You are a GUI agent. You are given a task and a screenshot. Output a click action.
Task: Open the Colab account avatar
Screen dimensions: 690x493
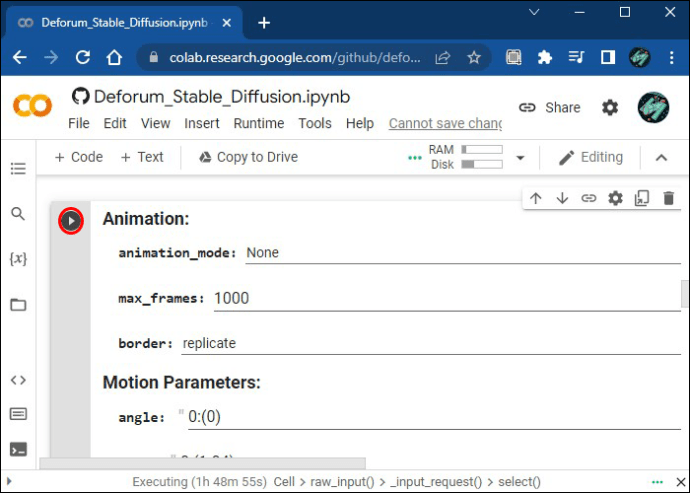(653, 107)
